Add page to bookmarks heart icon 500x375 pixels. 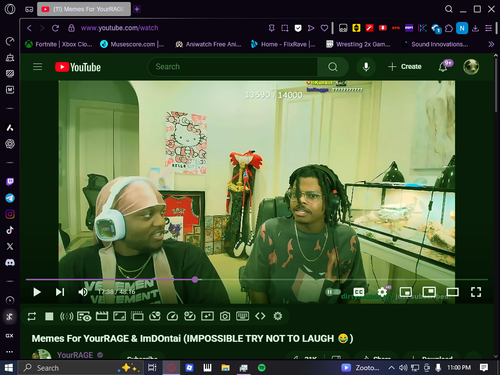[x=324, y=28]
